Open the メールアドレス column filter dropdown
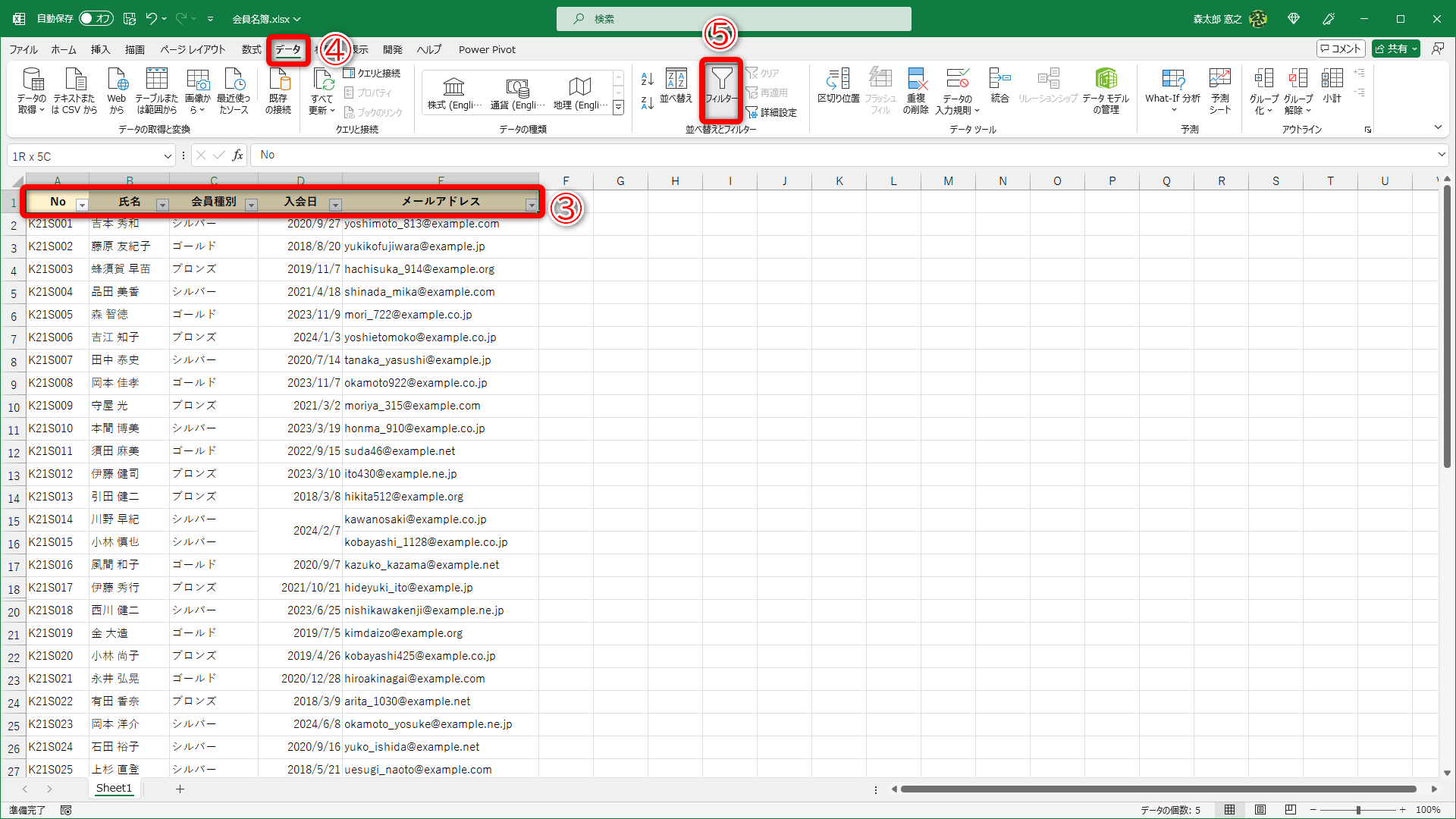1456x819 pixels. click(x=532, y=205)
